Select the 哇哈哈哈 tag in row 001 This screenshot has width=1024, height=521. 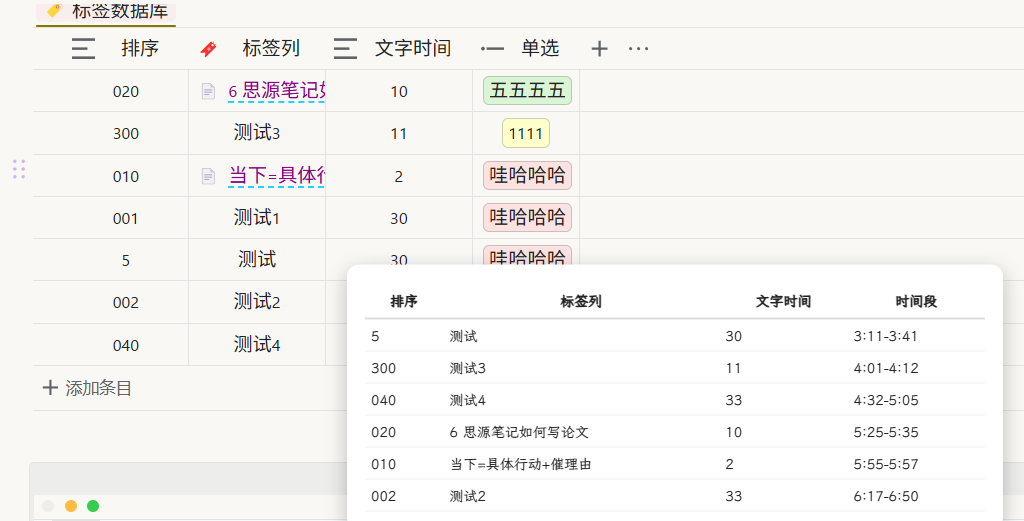point(527,217)
